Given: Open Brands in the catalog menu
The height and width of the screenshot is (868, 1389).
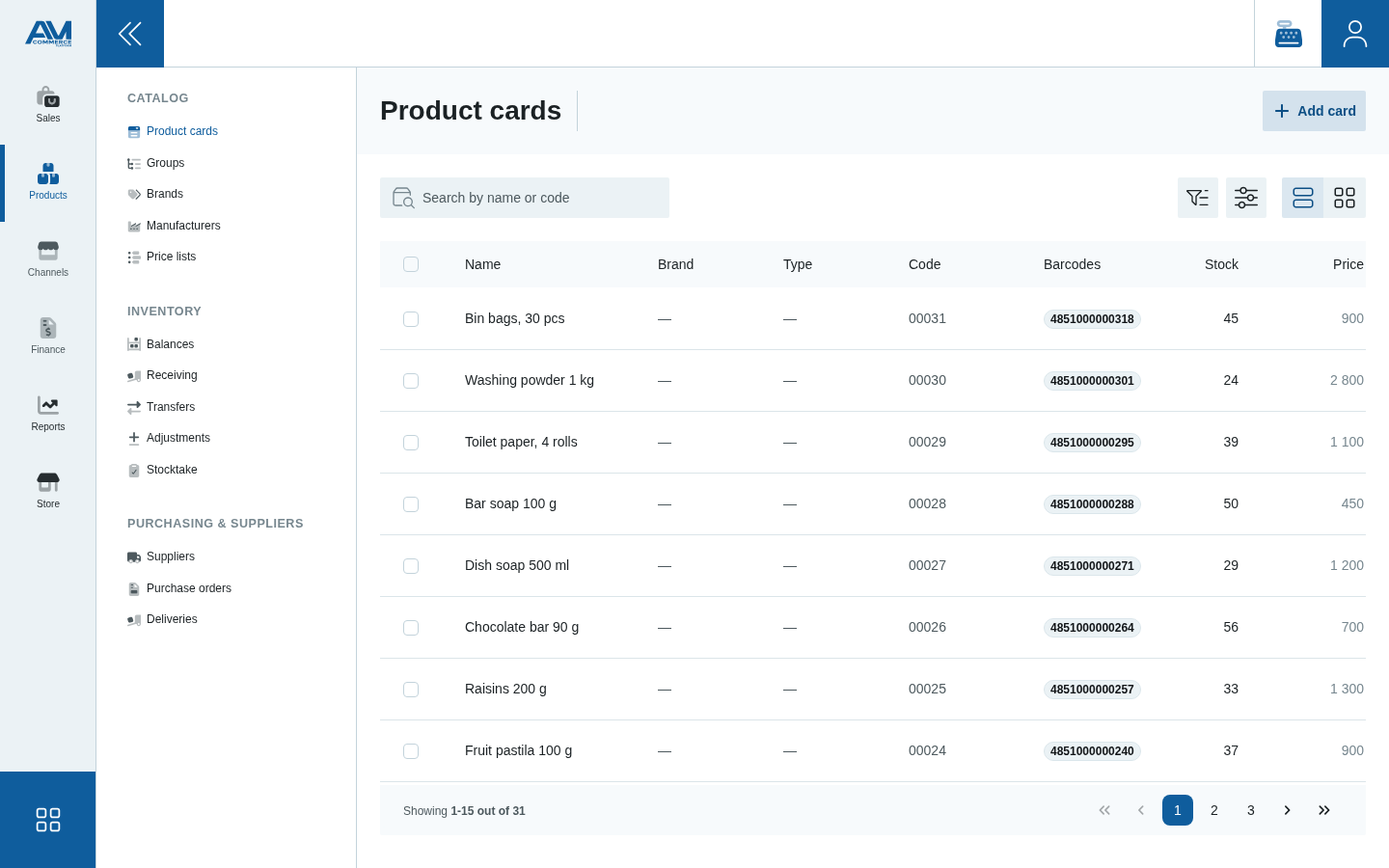Looking at the screenshot, I should [155, 194].
